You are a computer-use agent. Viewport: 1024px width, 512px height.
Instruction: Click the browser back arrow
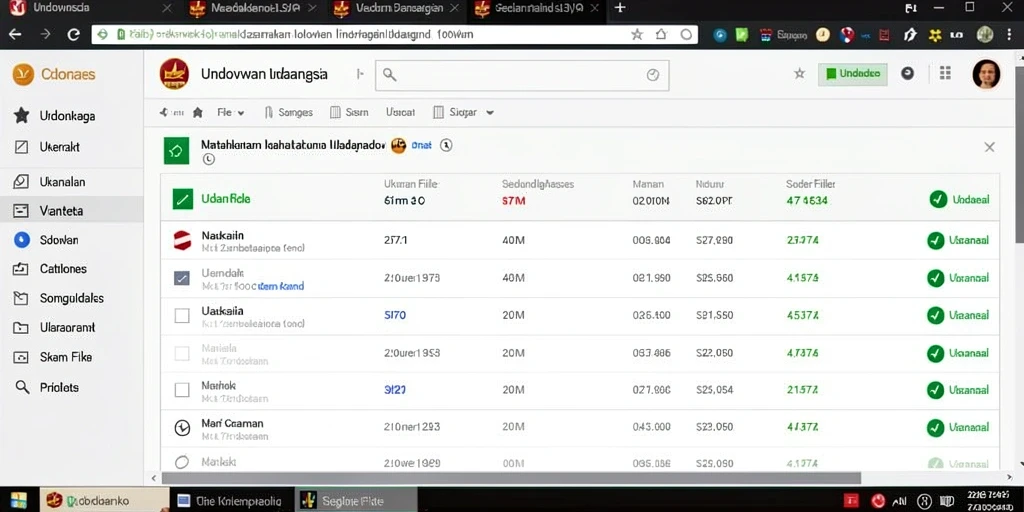(15, 34)
